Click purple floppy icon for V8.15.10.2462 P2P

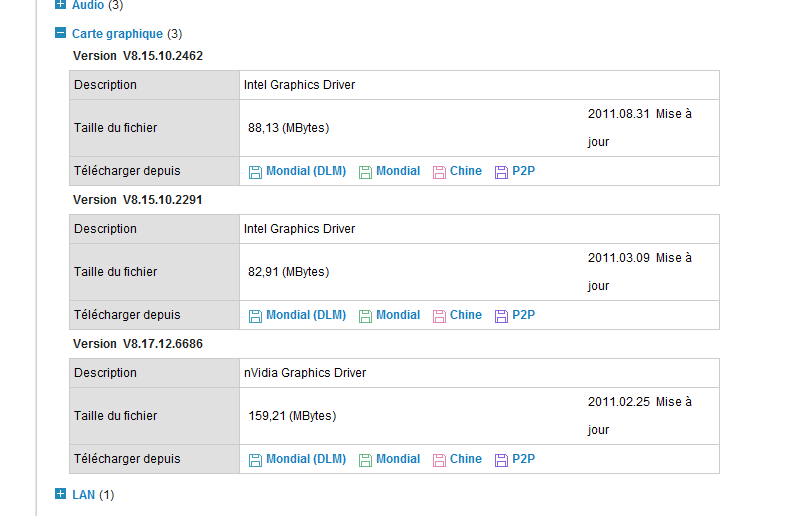click(x=501, y=172)
